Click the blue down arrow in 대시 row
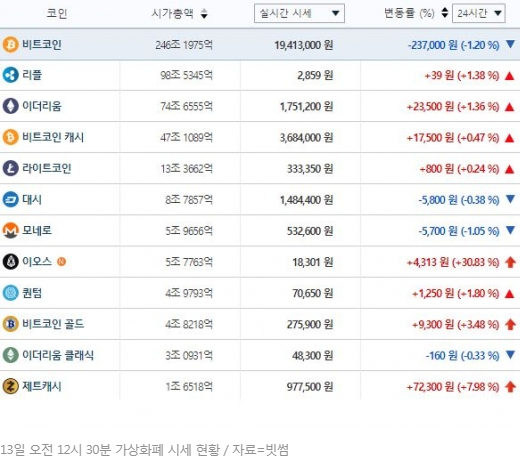520x463 pixels. tap(510, 199)
